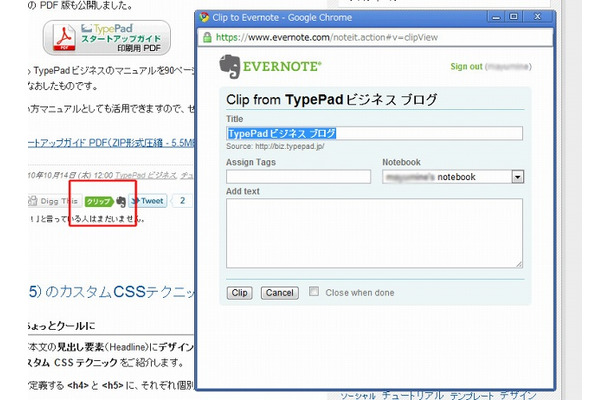Click into the Add text textarea

click(x=374, y=233)
